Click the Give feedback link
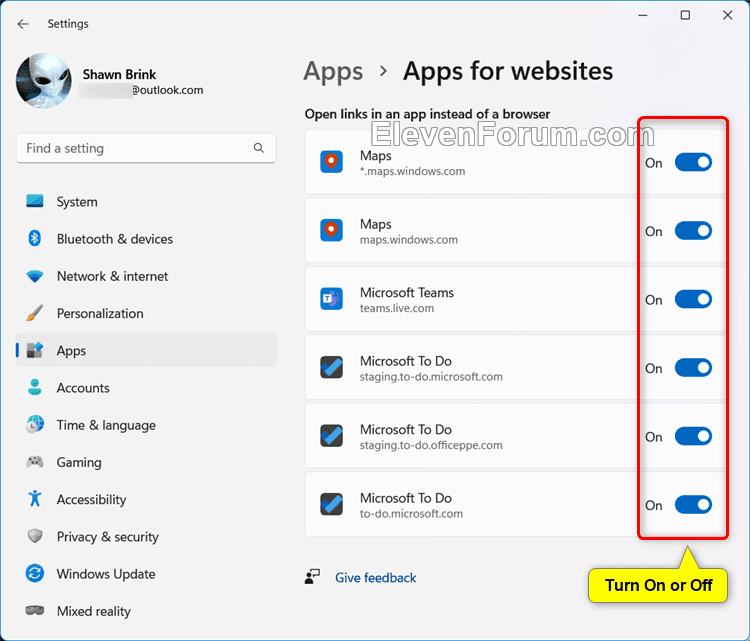Viewport: 750px width, 641px height. [x=375, y=577]
